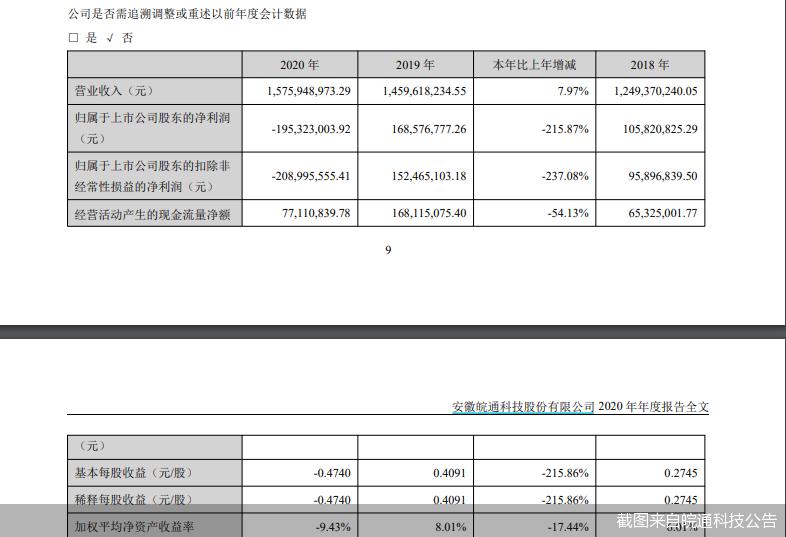Viewport: 786px width, 537px height.
Task: Click the value 95,896,839.50
Action: [663, 176]
